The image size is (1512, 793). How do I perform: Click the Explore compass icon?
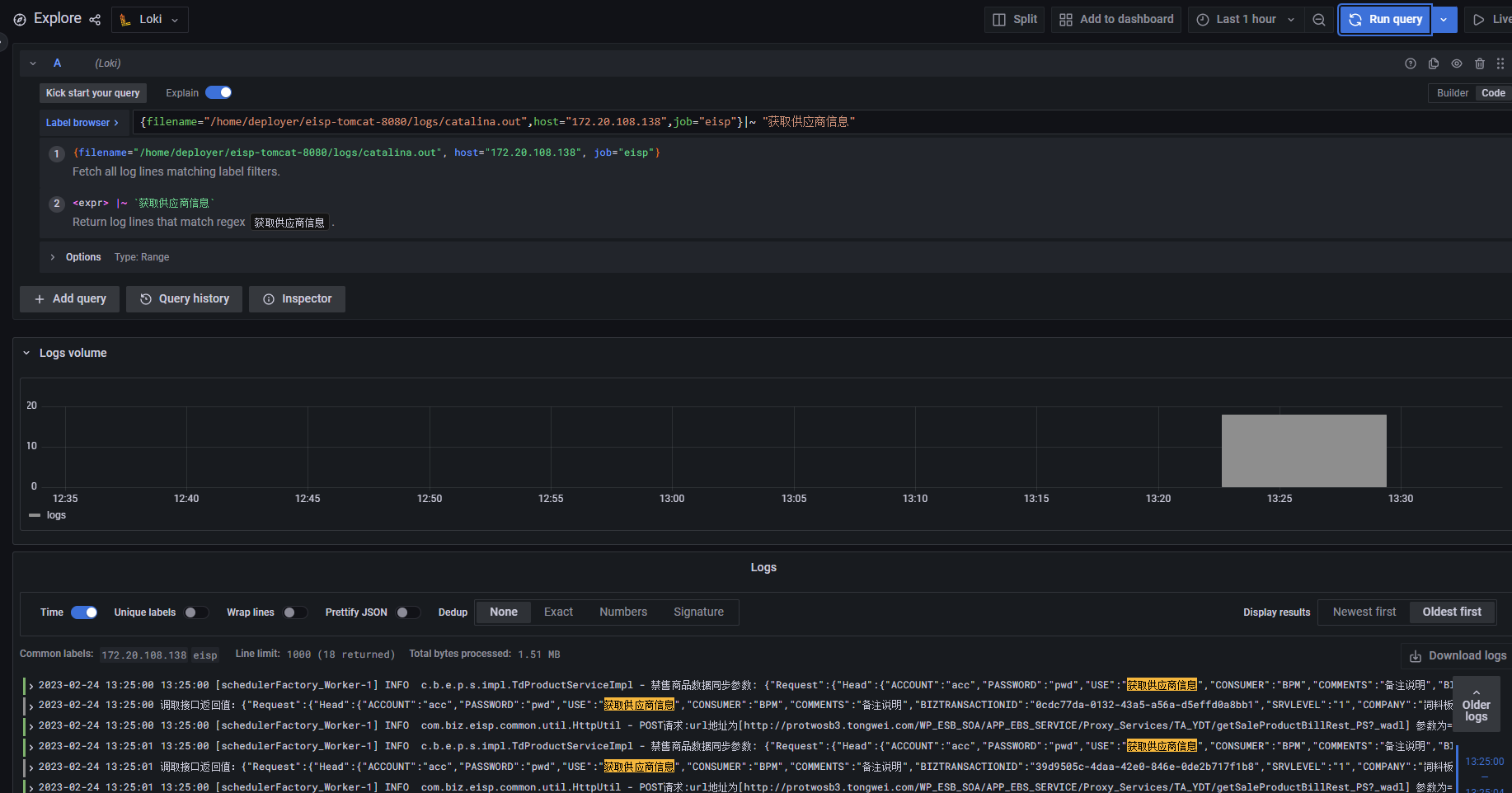point(20,20)
